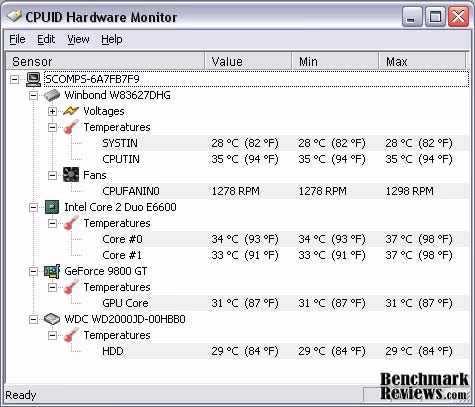Click the Max column header

(x=422, y=61)
